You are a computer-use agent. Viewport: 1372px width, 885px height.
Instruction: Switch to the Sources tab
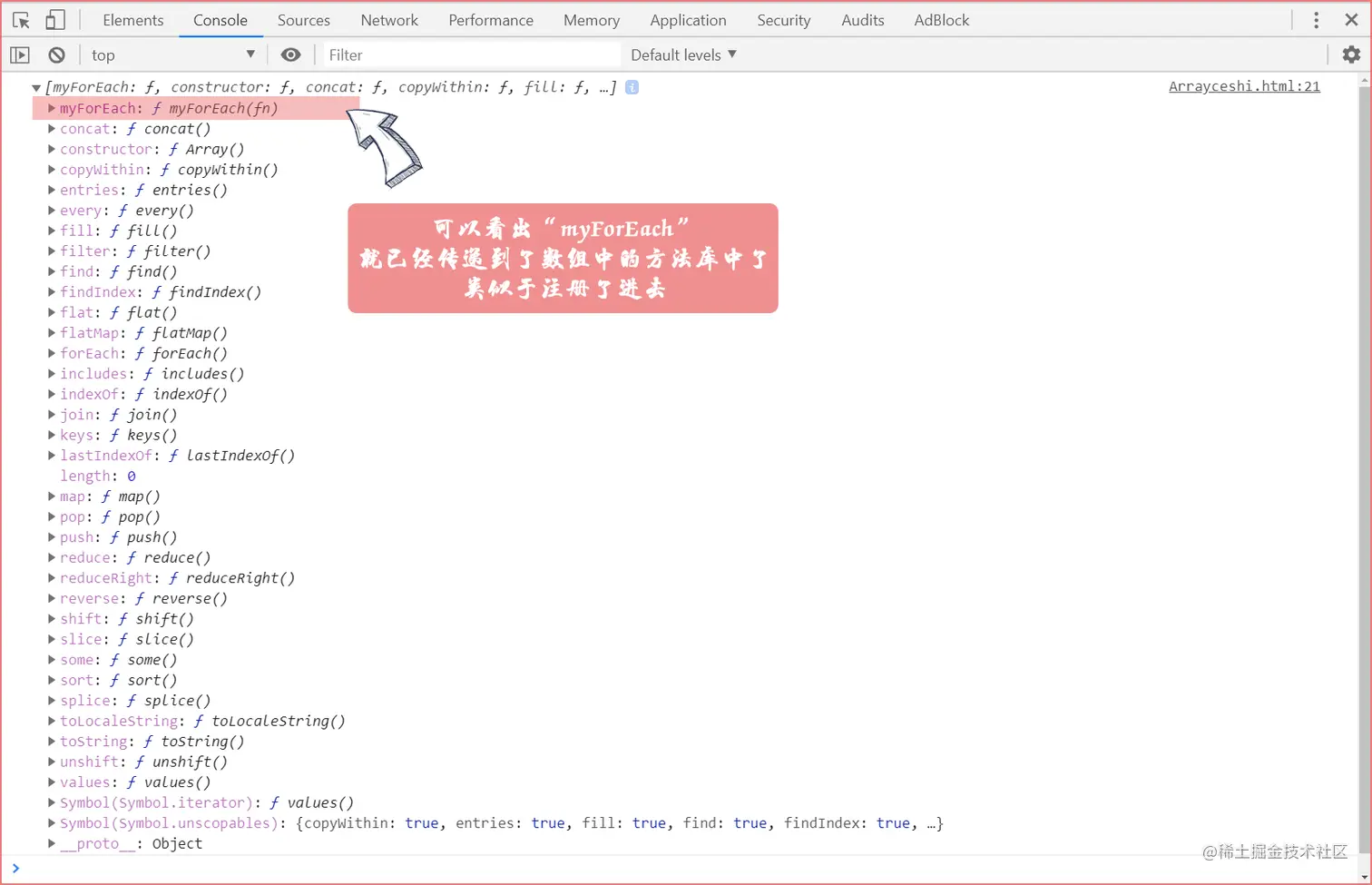[x=303, y=19]
